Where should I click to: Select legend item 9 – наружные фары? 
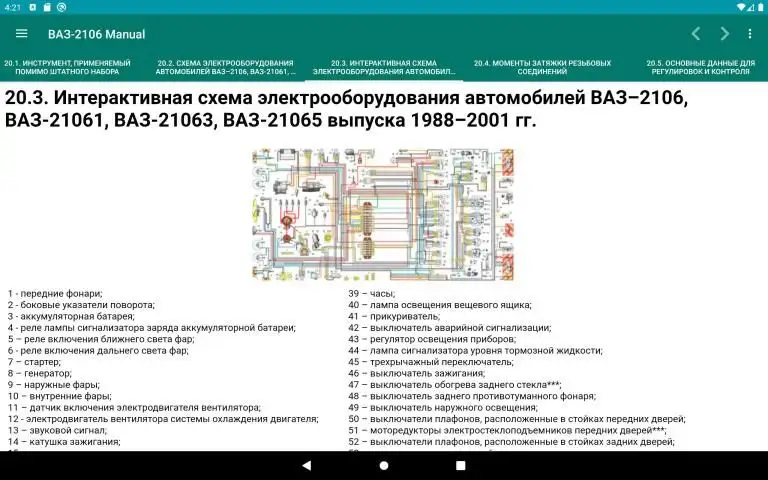point(53,384)
